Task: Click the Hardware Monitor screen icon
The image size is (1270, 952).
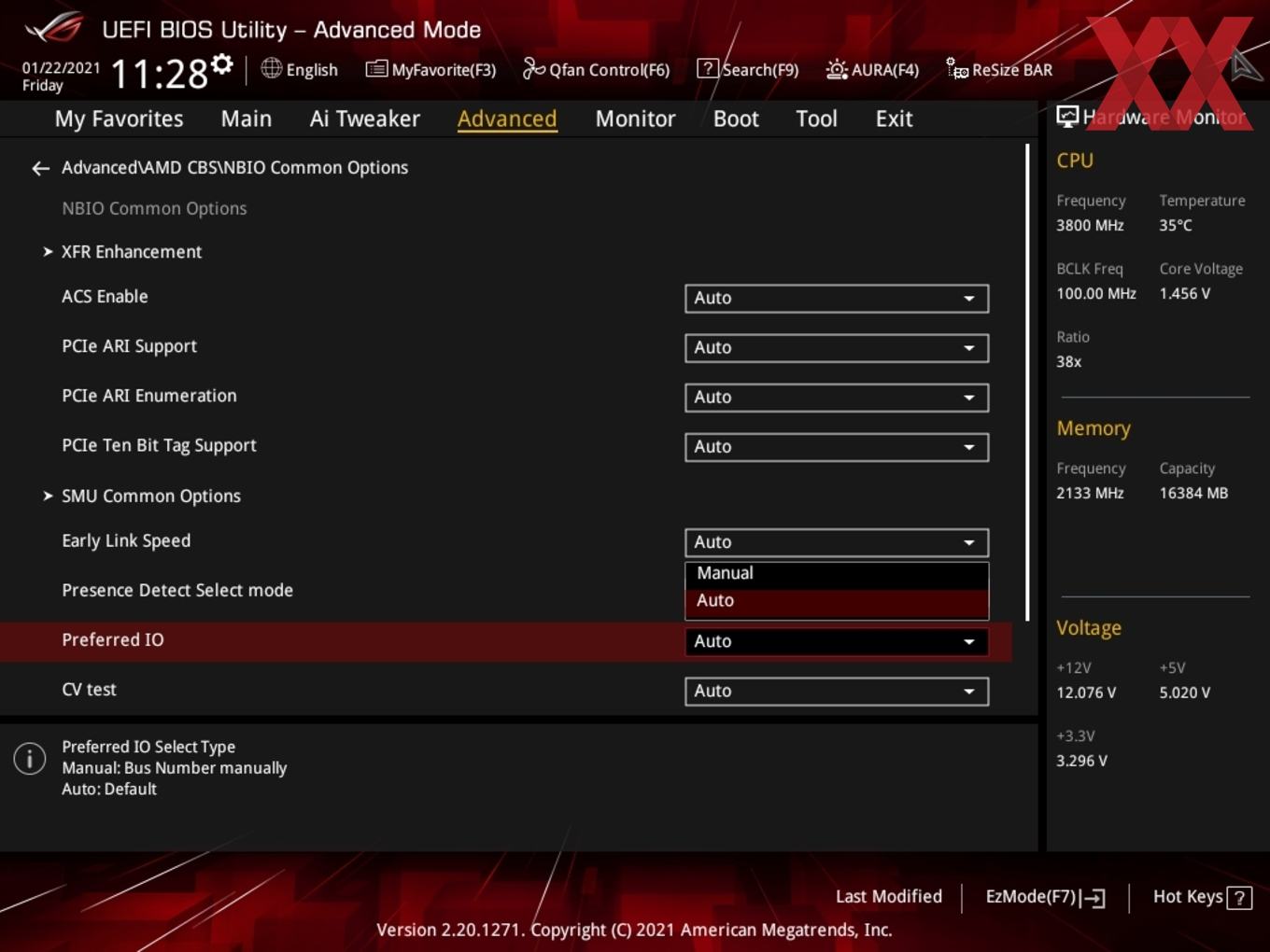Action: coord(1067,116)
